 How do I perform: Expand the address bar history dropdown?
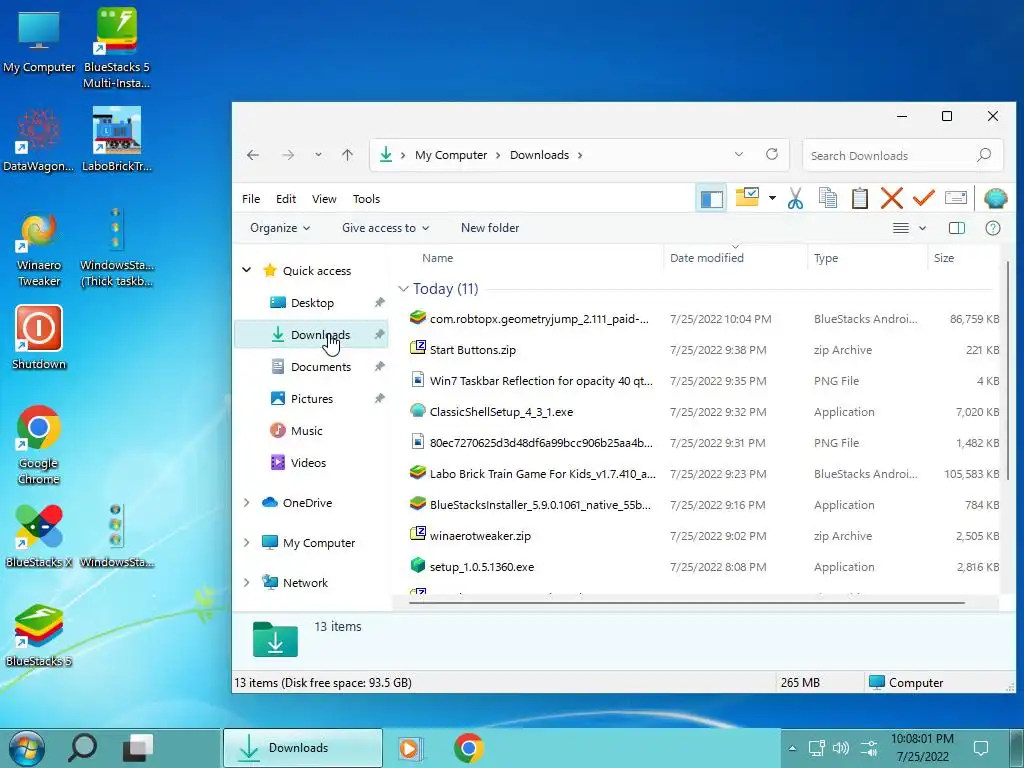pos(739,155)
